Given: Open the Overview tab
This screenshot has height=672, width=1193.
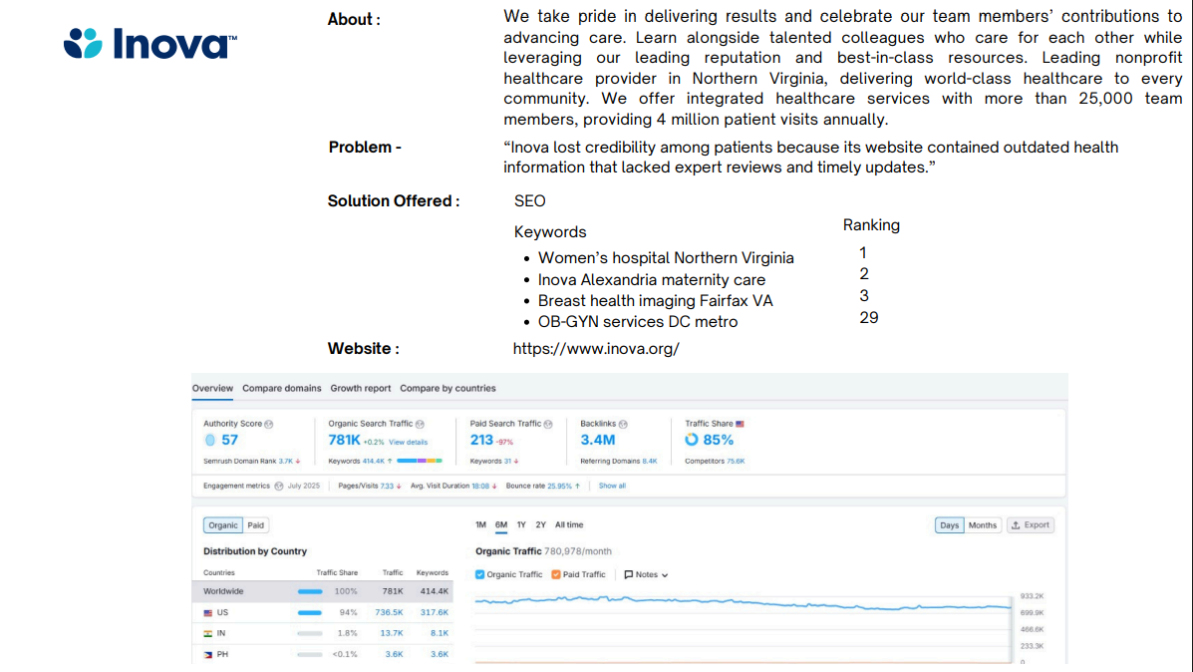Looking at the screenshot, I should tap(212, 388).
